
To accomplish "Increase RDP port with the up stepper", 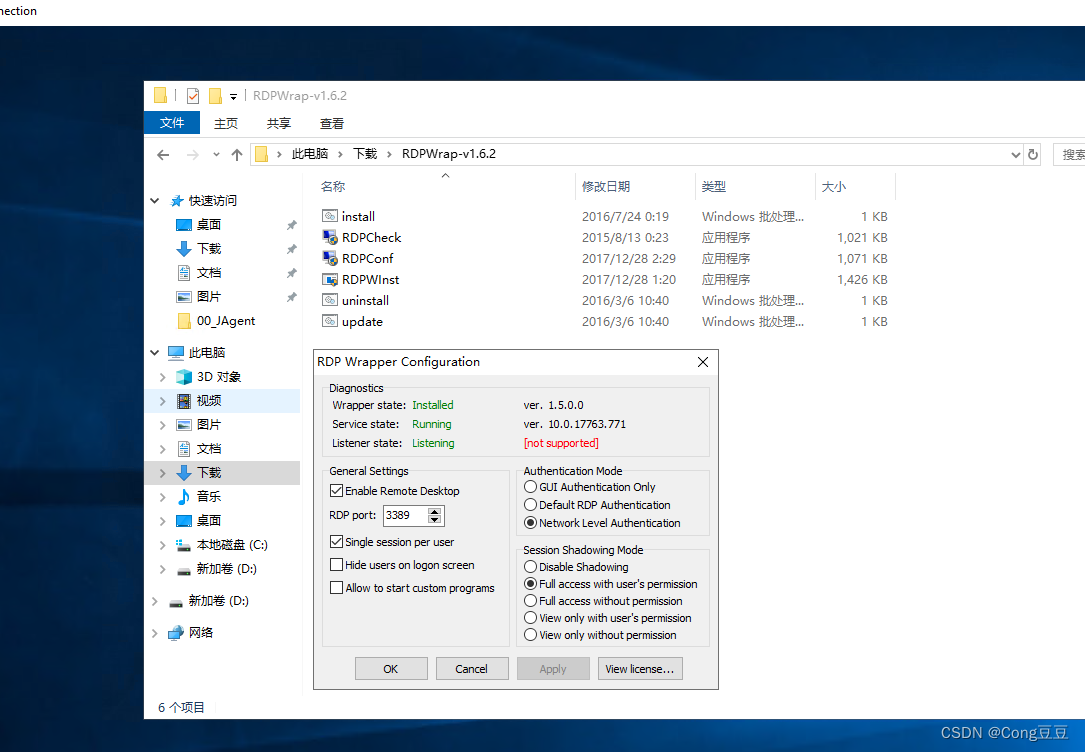I will tap(432, 511).
